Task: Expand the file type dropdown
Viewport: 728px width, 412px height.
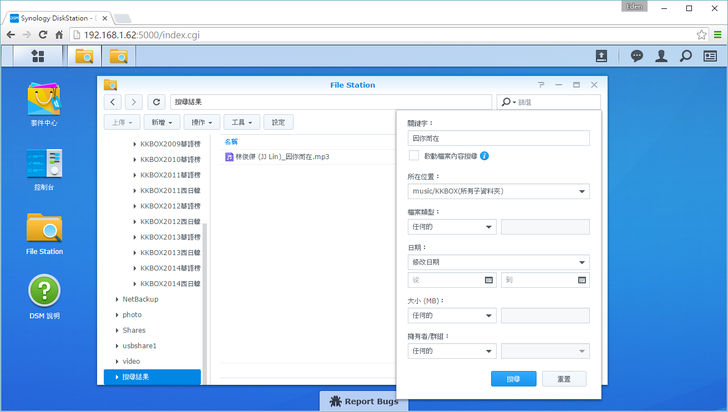Action: pos(452,227)
